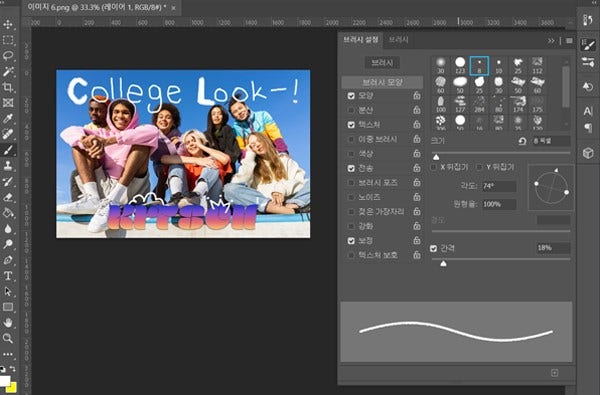Click the 18% spacing value field
The height and width of the screenshot is (395, 600).
pyautogui.click(x=553, y=248)
